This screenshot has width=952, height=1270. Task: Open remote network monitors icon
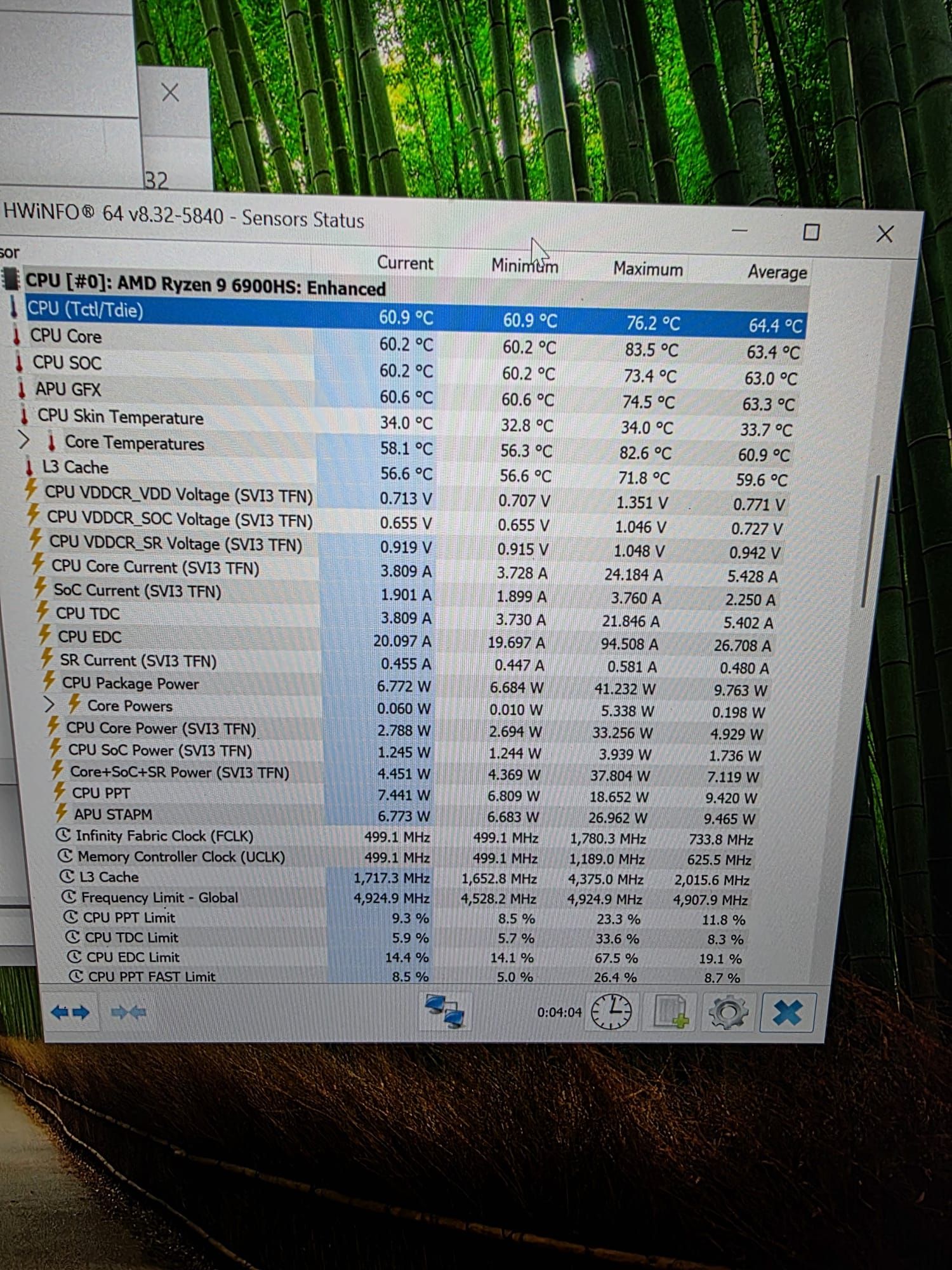click(x=445, y=1011)
